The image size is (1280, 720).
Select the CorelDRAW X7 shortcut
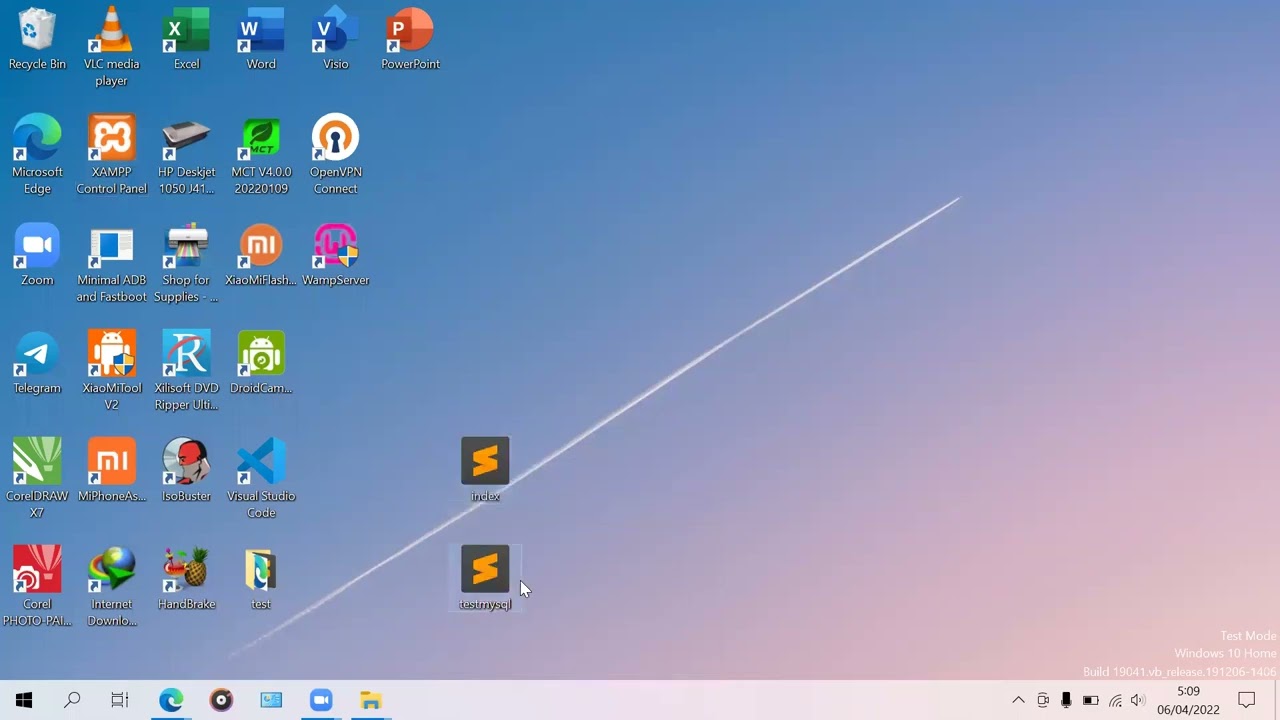click(37, 479)
